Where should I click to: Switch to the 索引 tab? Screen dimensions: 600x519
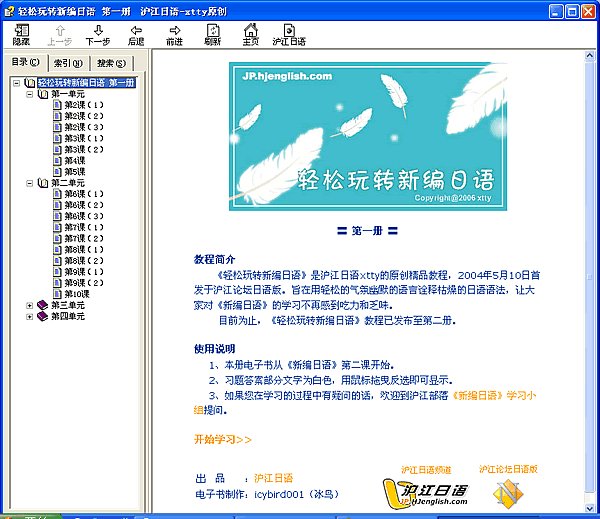[x=68, y=63]
